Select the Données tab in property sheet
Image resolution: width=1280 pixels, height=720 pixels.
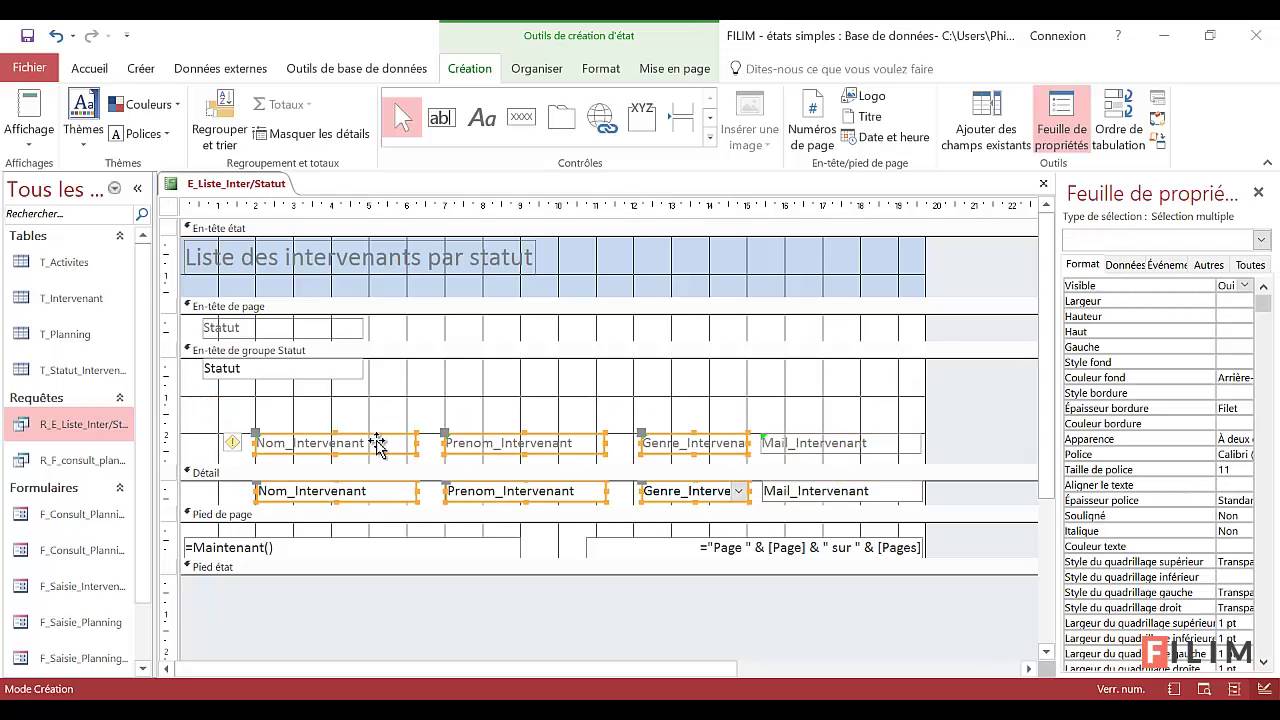(x=1125, y=265)
